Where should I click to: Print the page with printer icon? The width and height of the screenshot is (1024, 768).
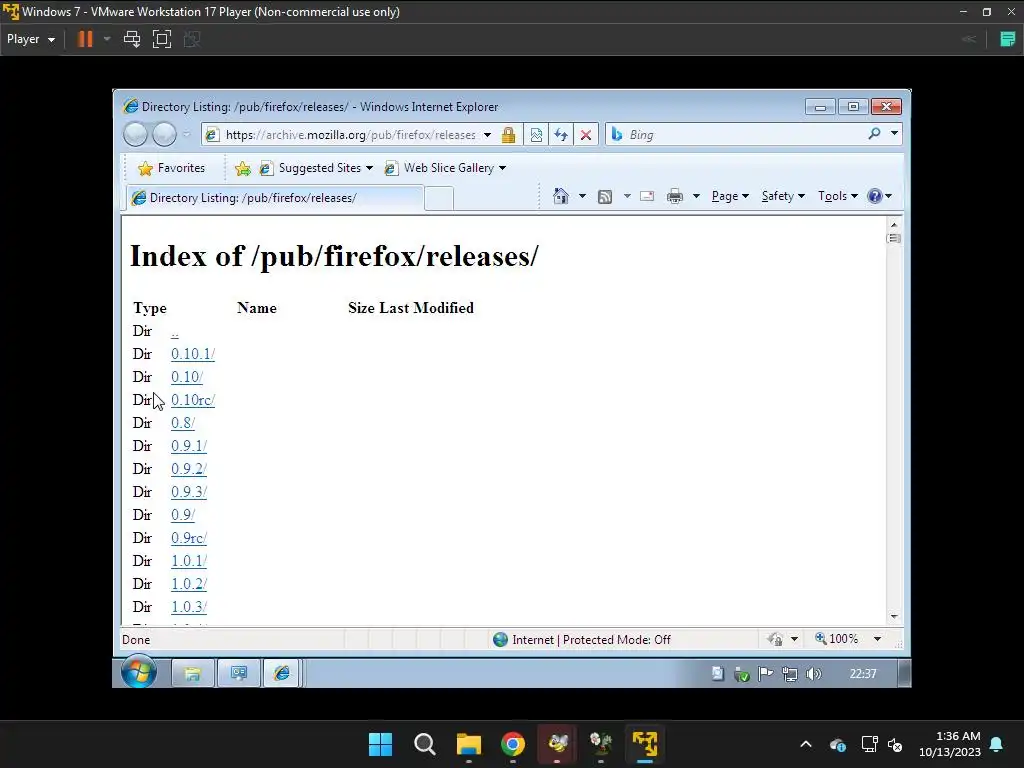point(675,196)
